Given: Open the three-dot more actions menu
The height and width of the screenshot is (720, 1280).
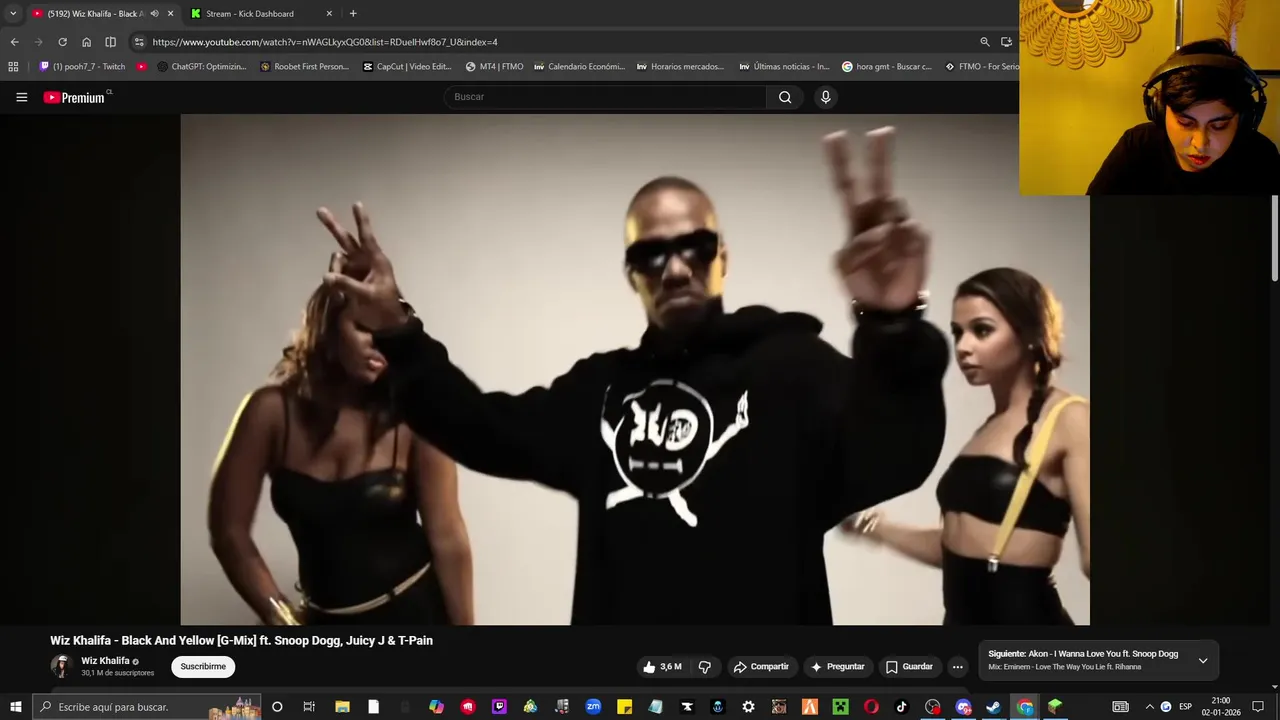Looking at the screenshot, I should (957, 667).
